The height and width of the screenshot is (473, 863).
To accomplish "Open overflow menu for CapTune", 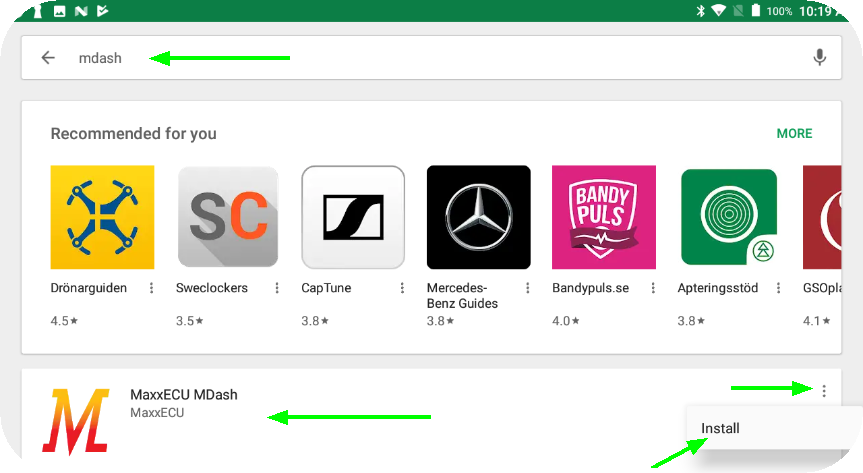I will pos(402,288).
